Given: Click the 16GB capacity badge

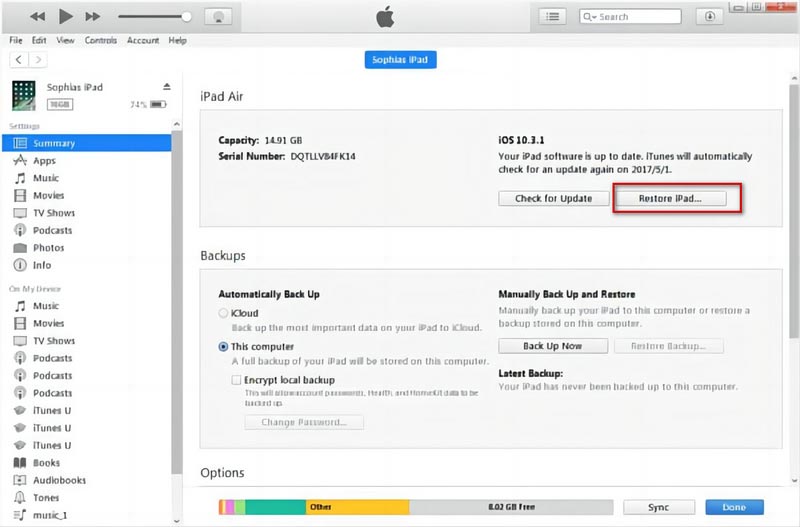Looking at the screenshot, I should [60, 105].
